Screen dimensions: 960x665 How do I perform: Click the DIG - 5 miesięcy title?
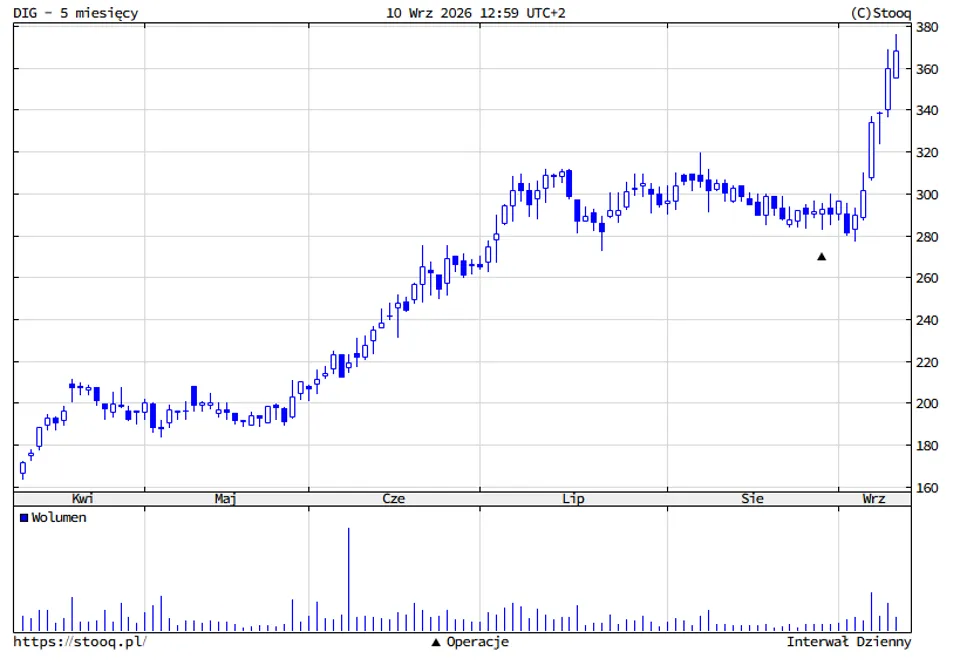coord(76,13)
